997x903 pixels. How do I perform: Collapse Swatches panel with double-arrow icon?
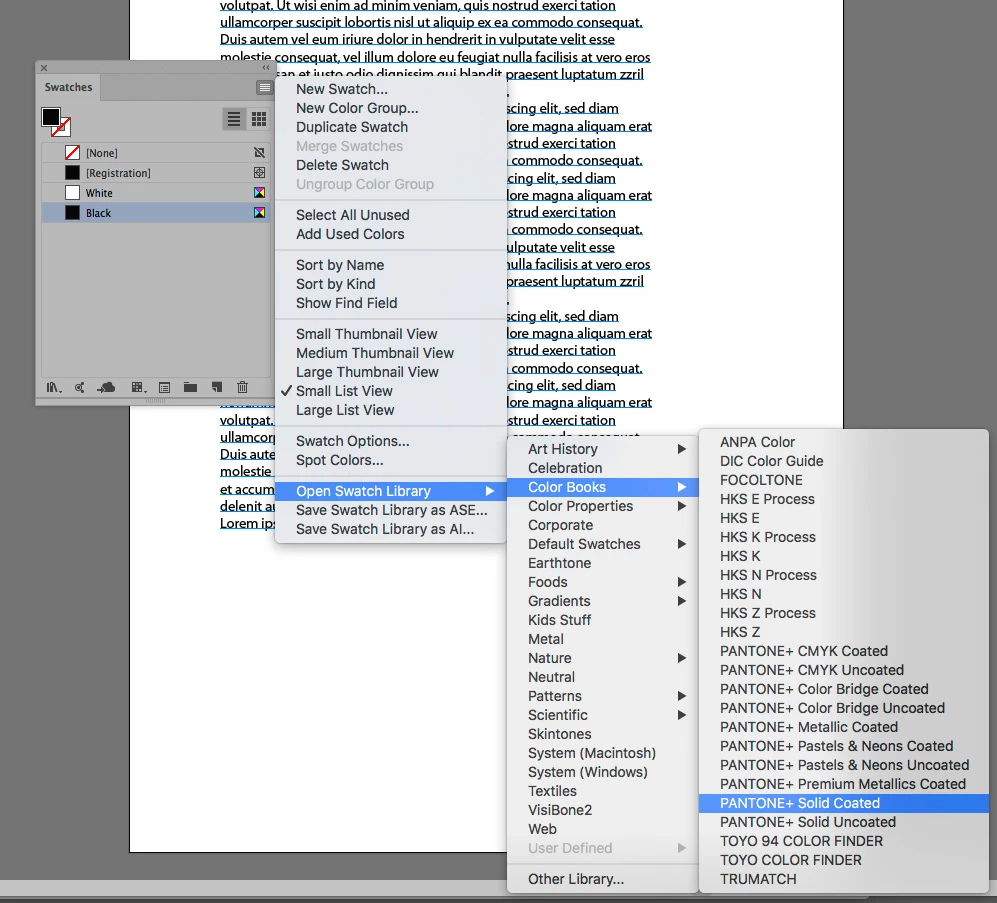(x=266, y=67)
